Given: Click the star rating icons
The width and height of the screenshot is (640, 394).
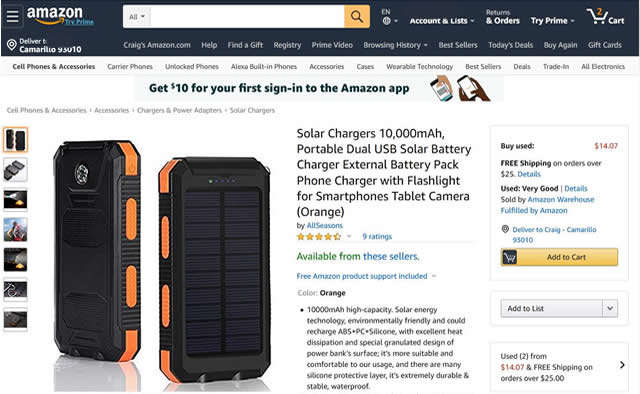Looking at the screenshot, I should 319,236.
